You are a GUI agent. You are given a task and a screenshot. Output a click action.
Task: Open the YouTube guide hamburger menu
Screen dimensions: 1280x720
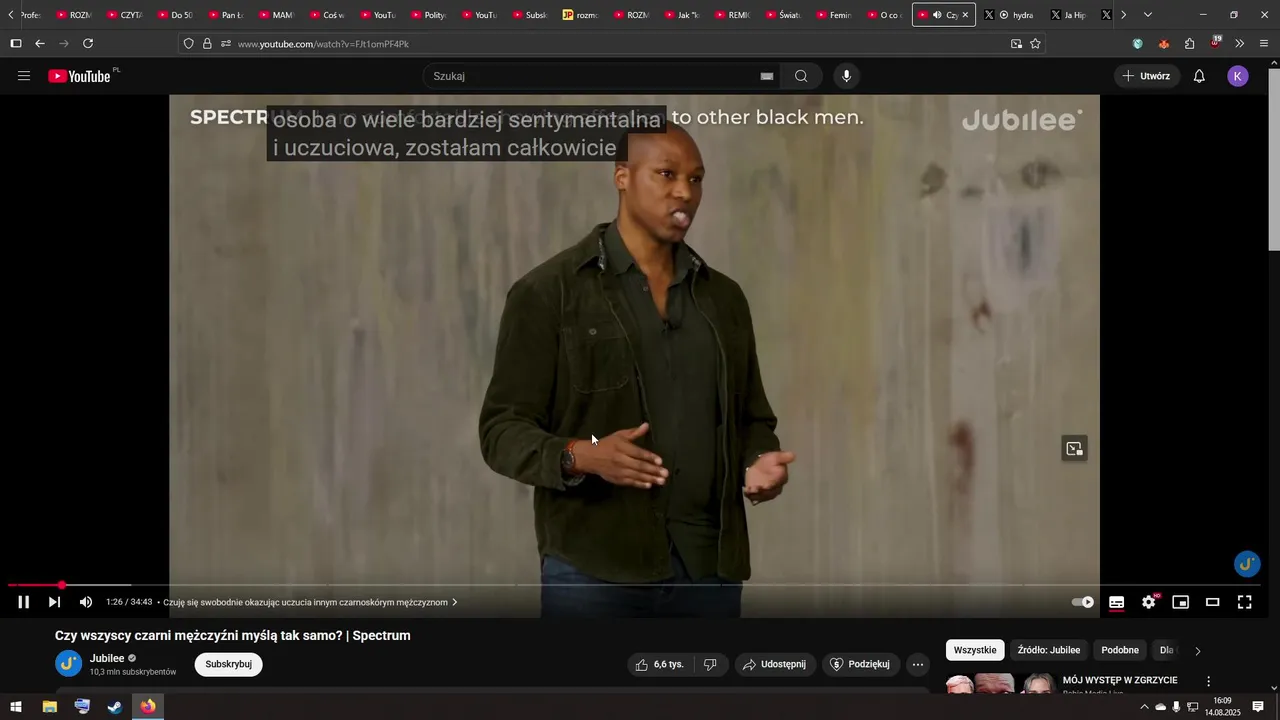(x=24, y=76)
